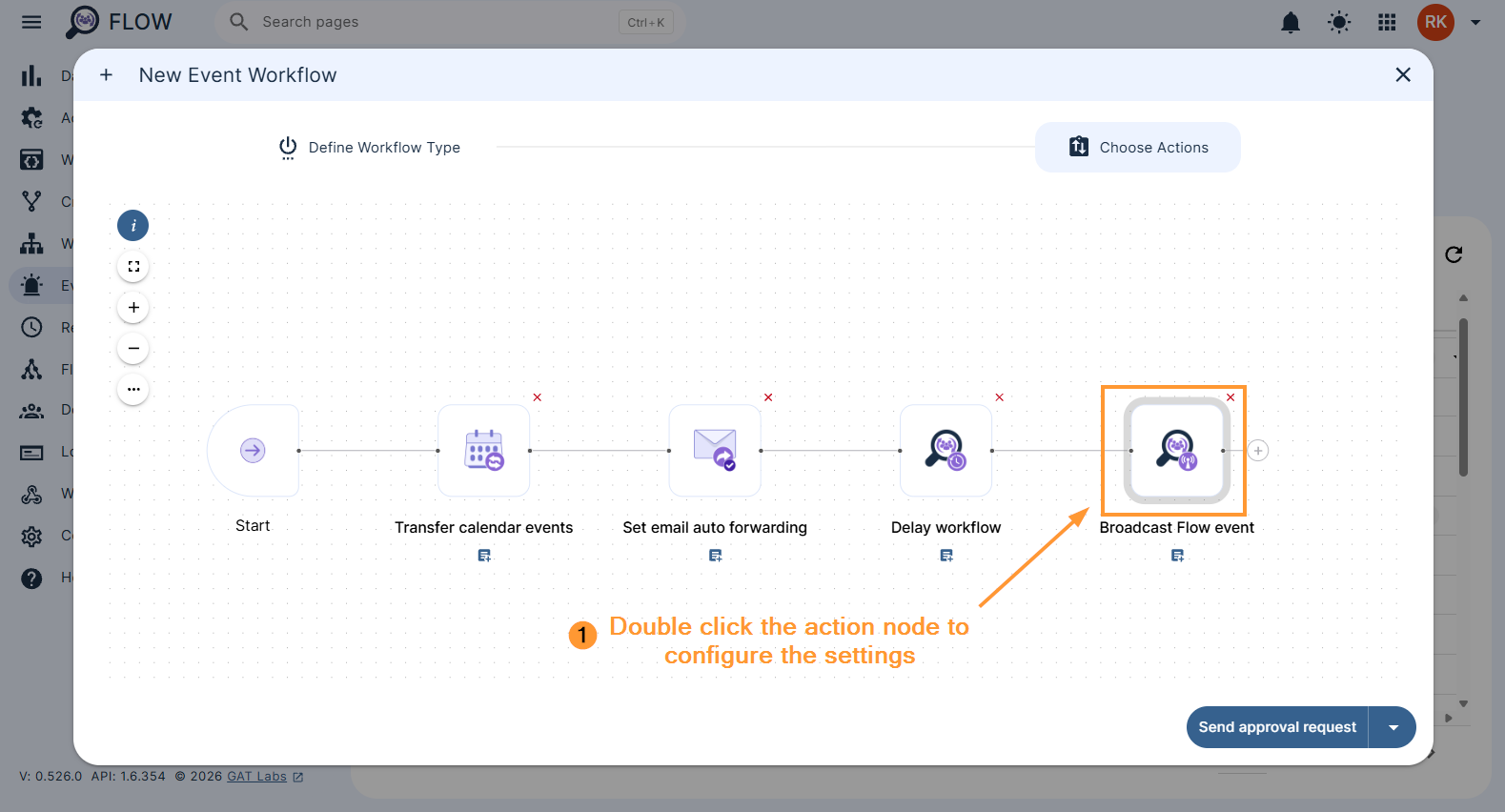
Task: Zoom out of the workflow canvas
Action: pos(133,349)
